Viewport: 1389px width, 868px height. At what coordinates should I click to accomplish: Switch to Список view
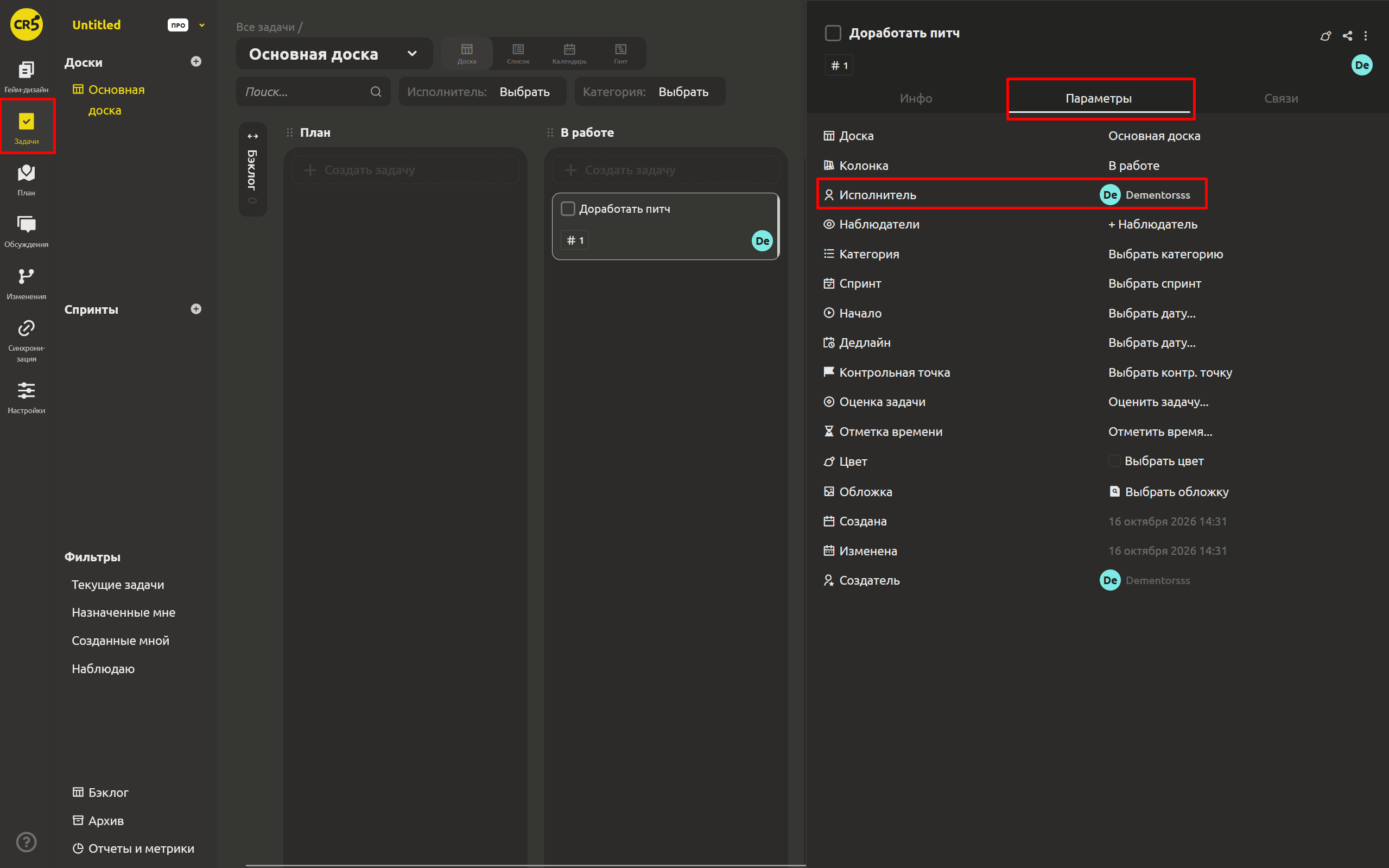518,53
